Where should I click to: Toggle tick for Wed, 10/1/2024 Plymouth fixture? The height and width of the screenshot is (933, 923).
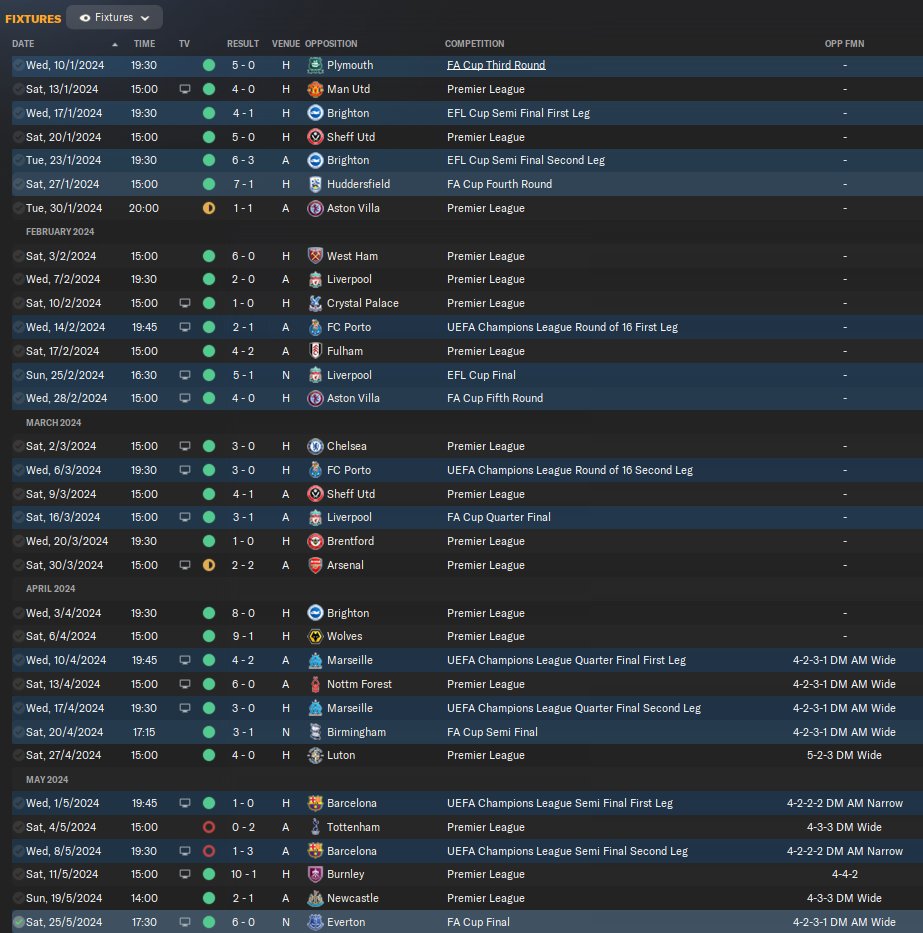pyautogui.click(x=18, y=65)
